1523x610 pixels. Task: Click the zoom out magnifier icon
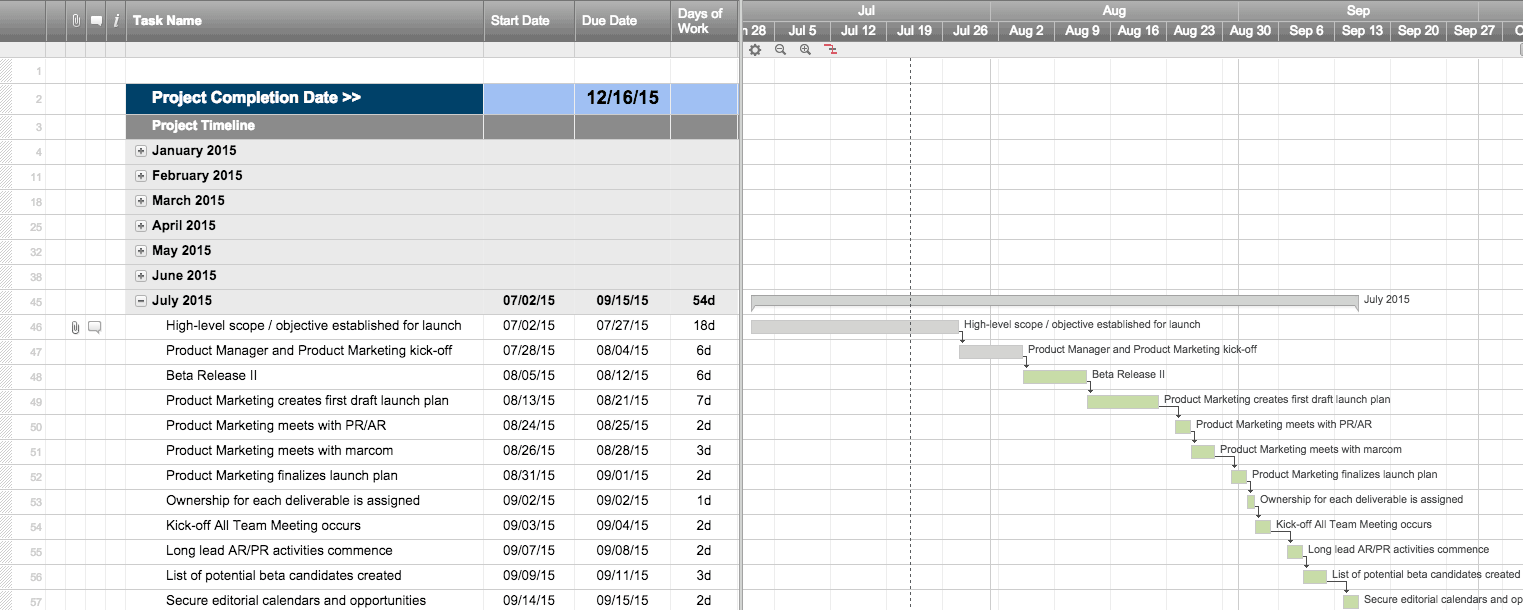pyautogui.click(x=781, y=50)
